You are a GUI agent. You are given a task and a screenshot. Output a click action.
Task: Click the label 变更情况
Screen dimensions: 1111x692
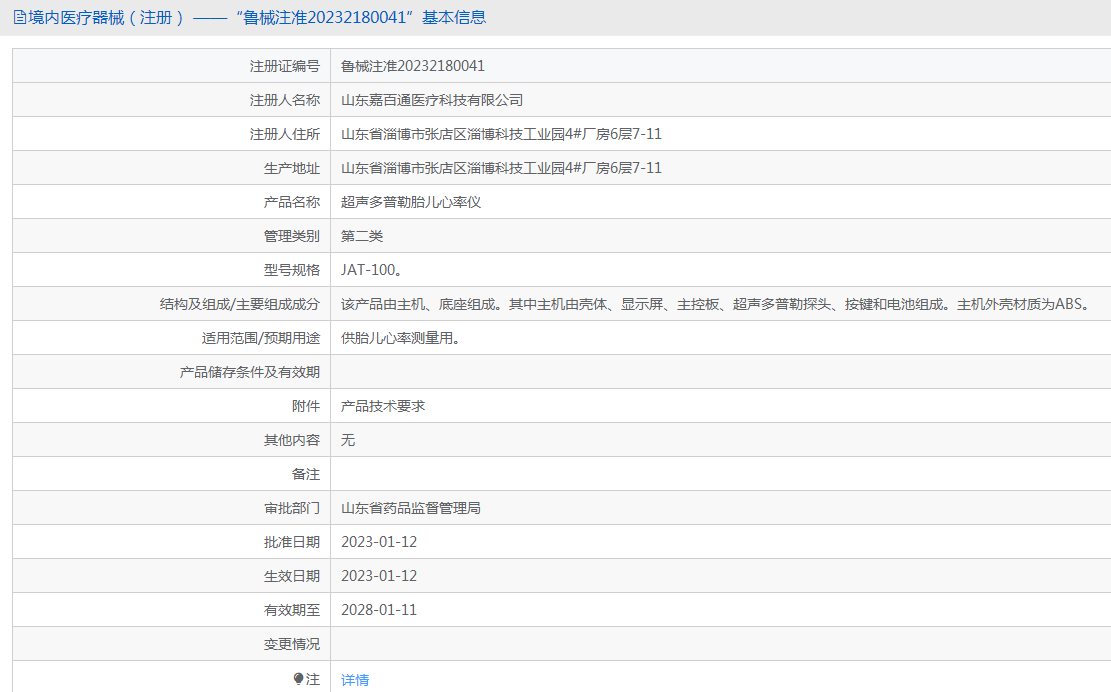(x=292, y=644)
